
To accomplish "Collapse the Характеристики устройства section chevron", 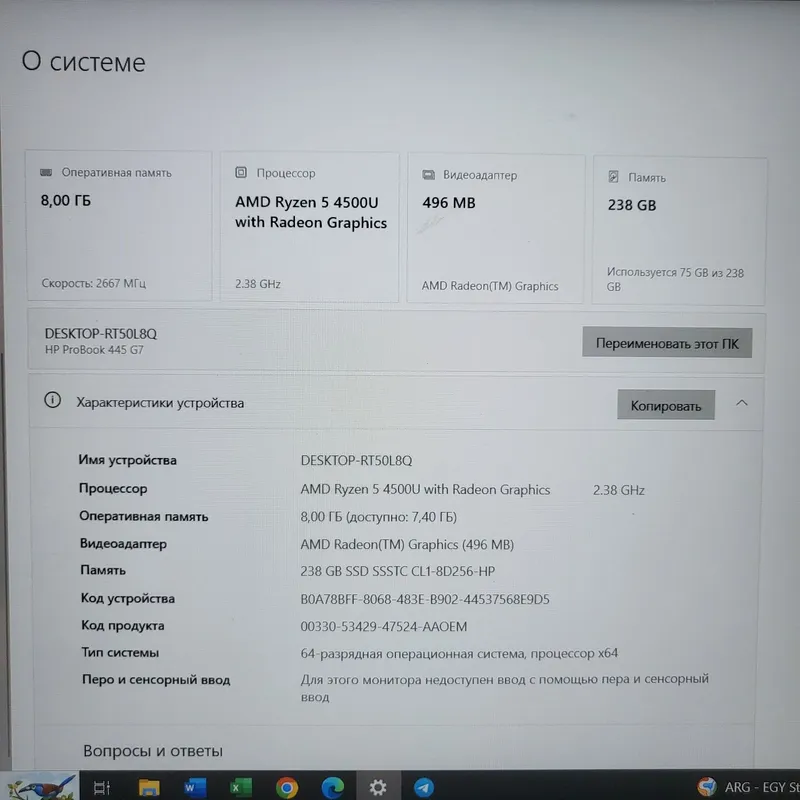I will click(x=742, y=403).
